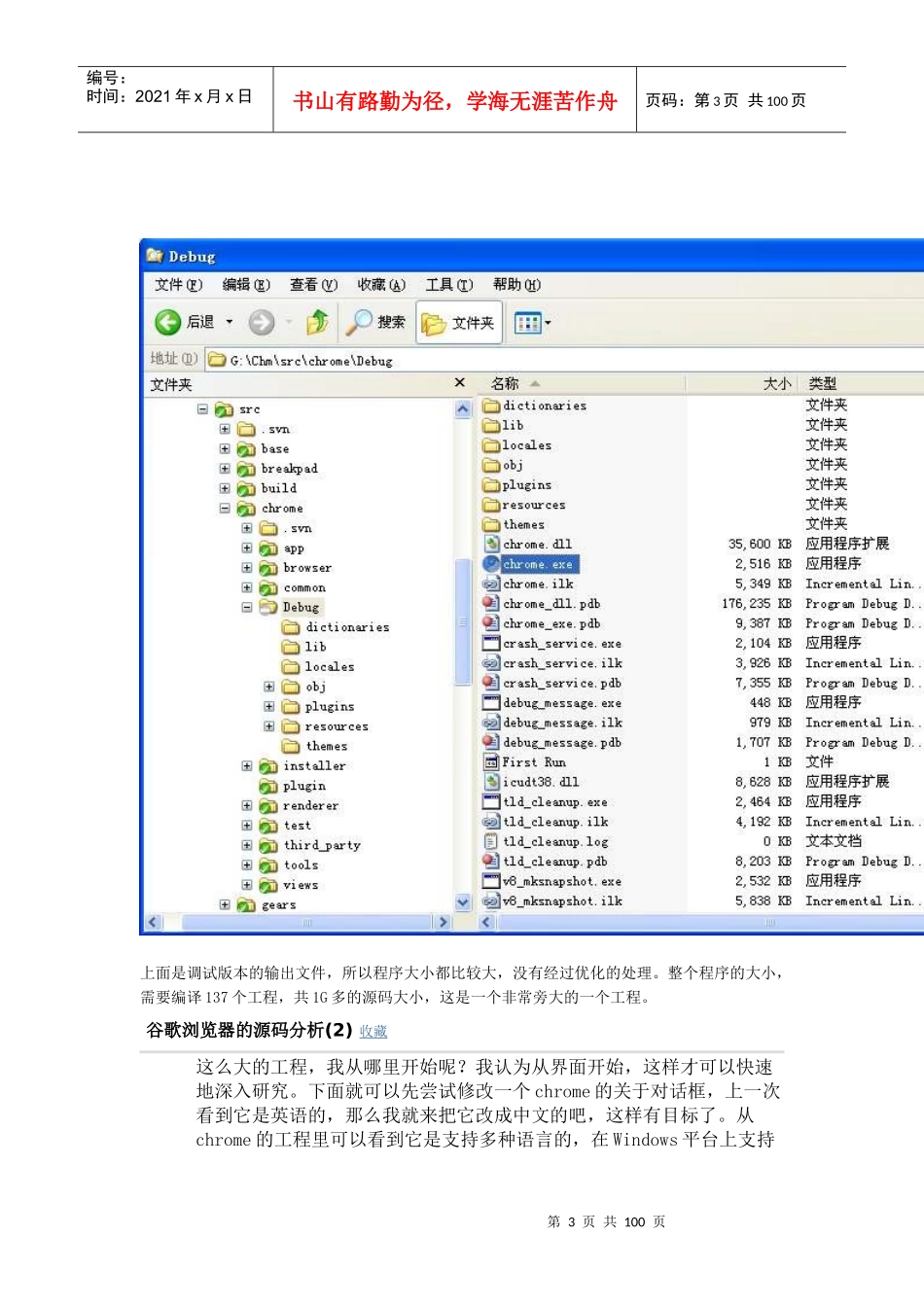The height and width of the screenshot is (1307, 924).
Task: Open the 帮助(H) menu
Action: pyautogui.click(x=516, y=285)
